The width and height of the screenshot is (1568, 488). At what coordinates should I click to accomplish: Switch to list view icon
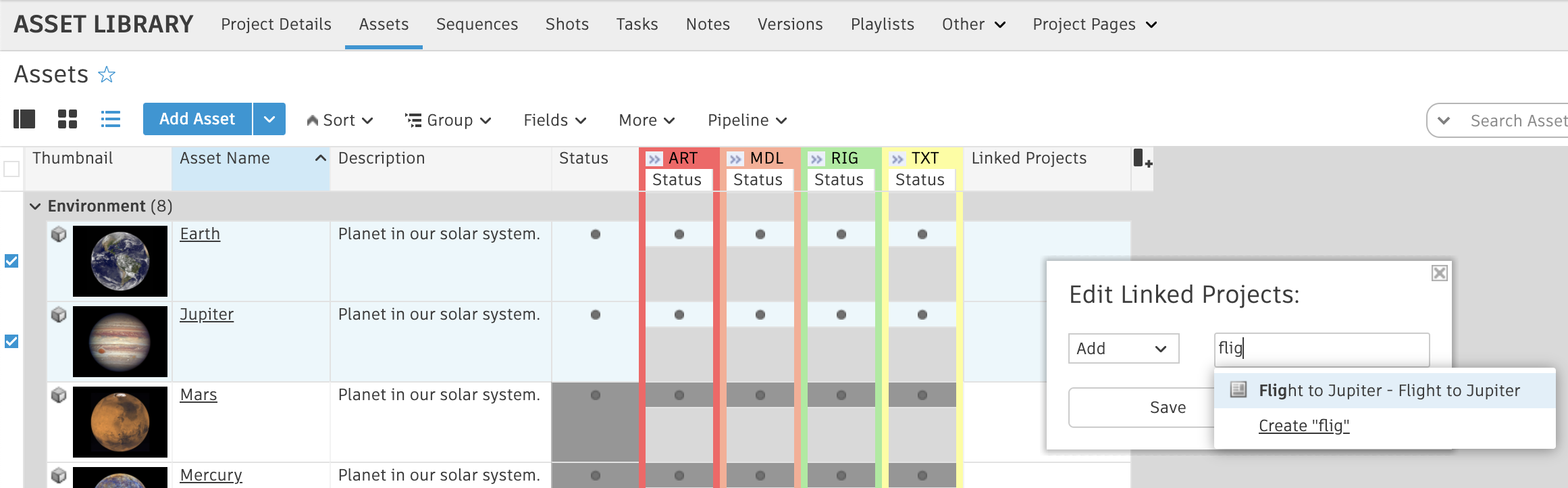[111, 120]
